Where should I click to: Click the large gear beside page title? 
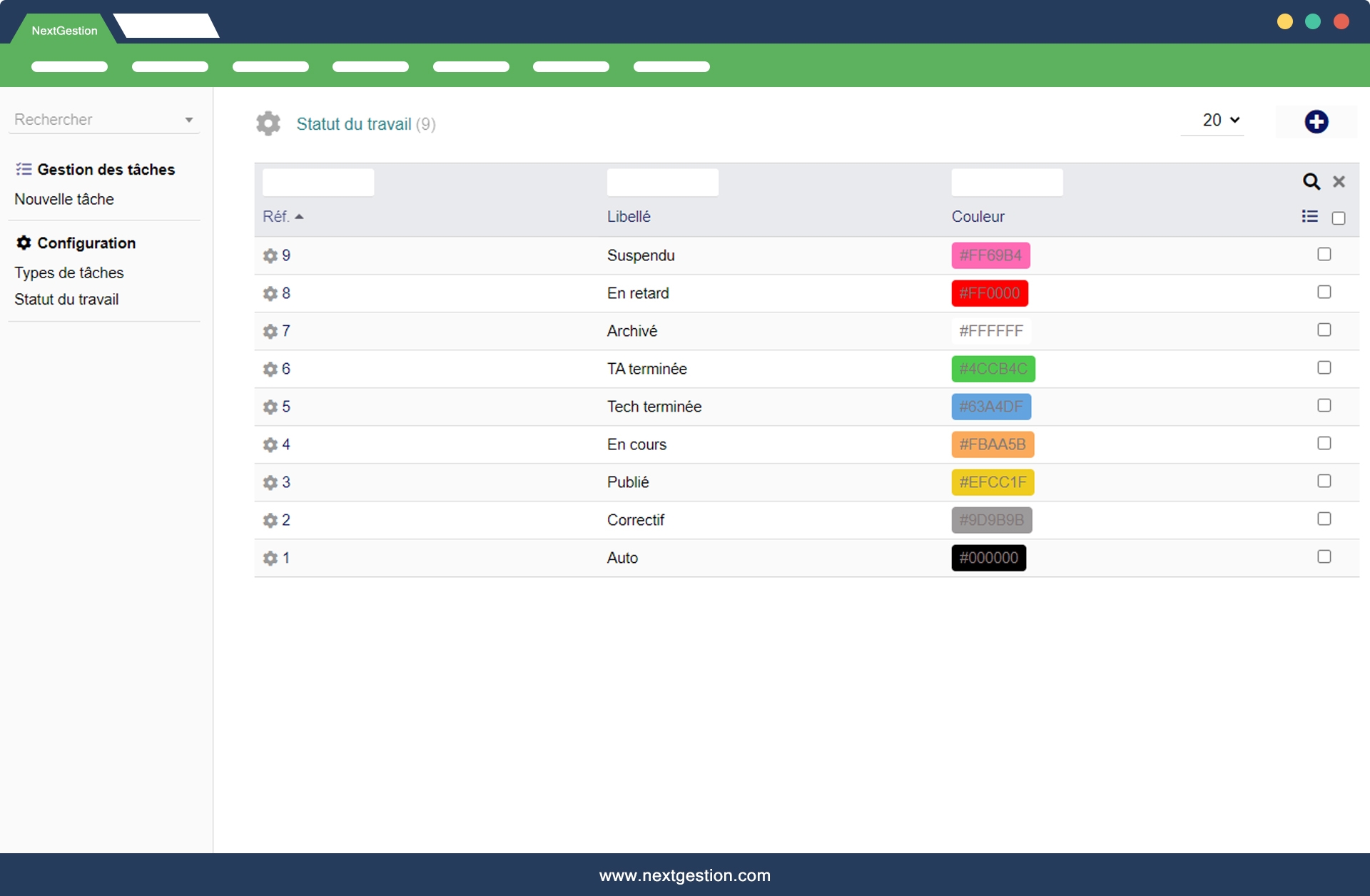tap(268, 123)
